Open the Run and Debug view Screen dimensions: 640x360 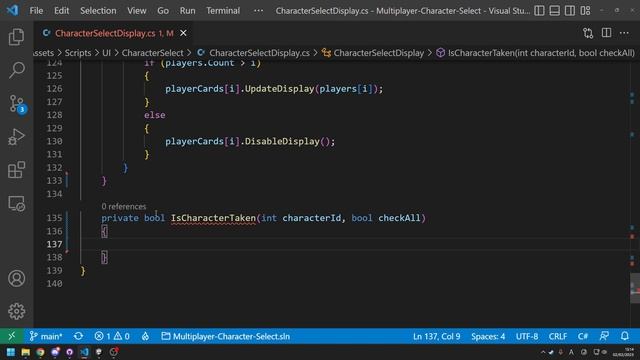(16, 137)
